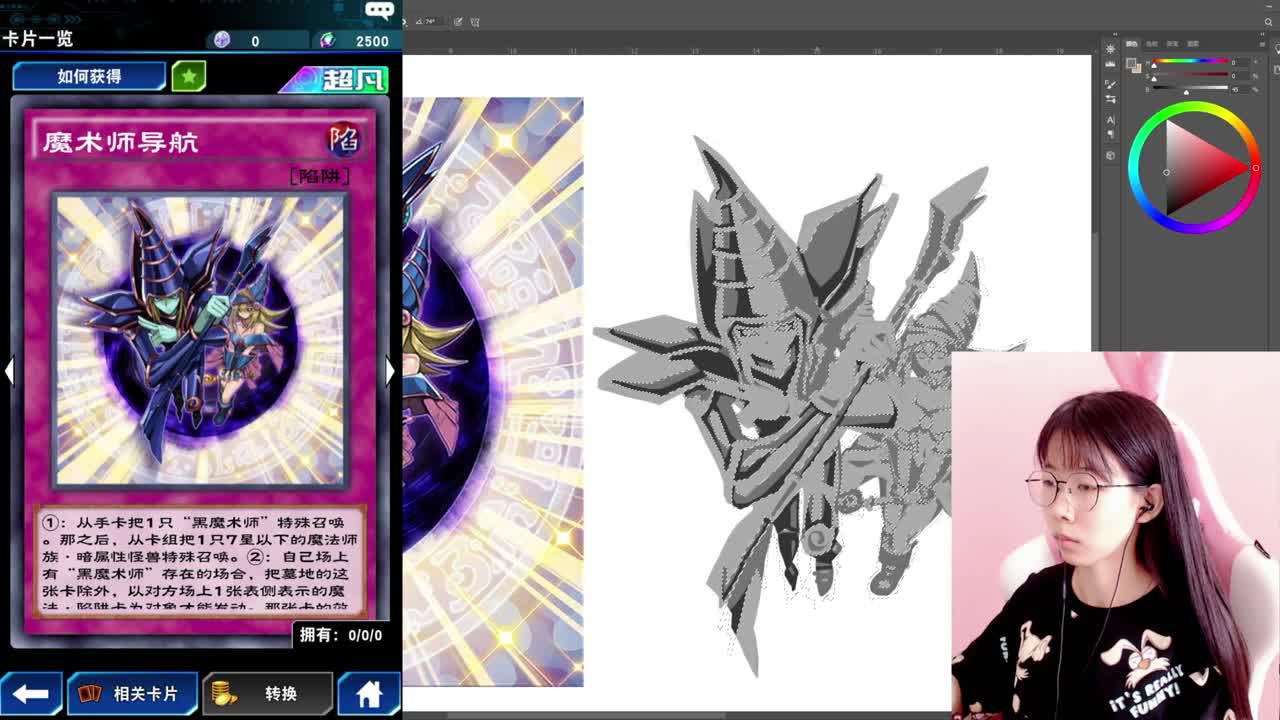The width and height of the screenshot is (1280, 720).
Task: Click the card effect description text
Action: (200, 560)
